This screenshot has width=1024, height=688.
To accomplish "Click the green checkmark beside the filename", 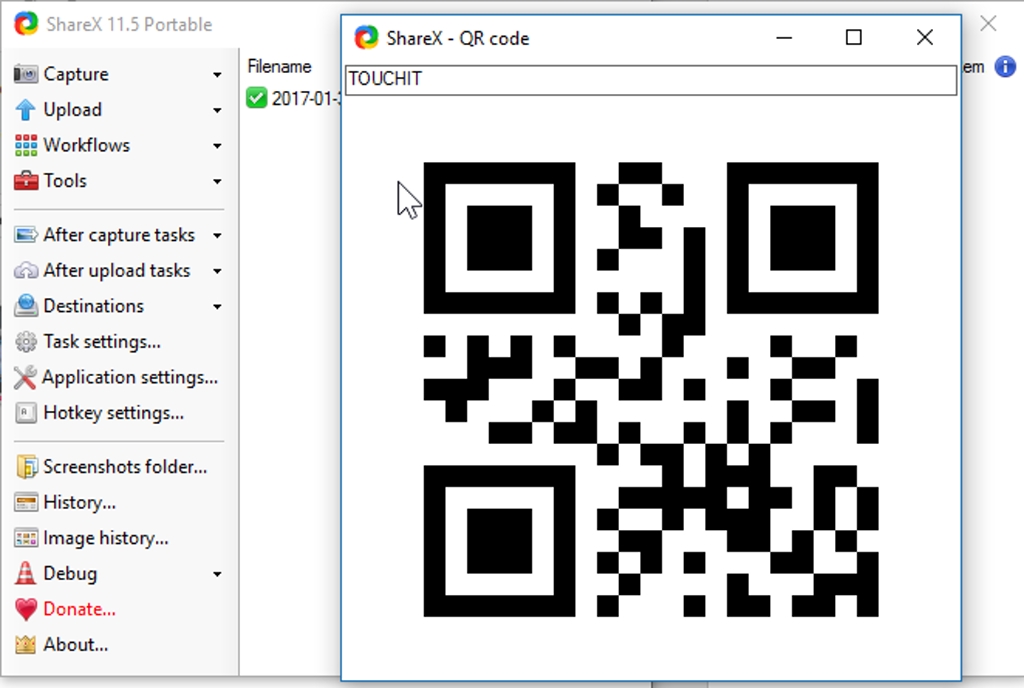I will [257, 98].
